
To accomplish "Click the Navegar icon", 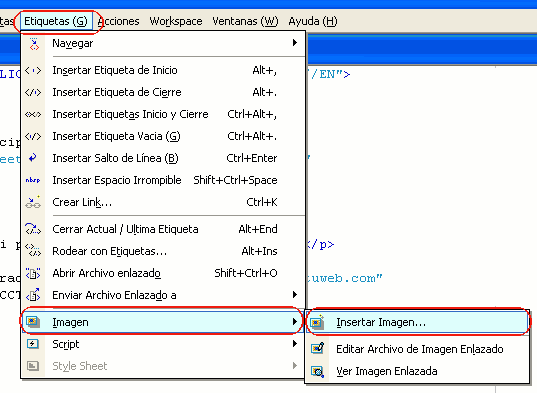I will [34, 43].
